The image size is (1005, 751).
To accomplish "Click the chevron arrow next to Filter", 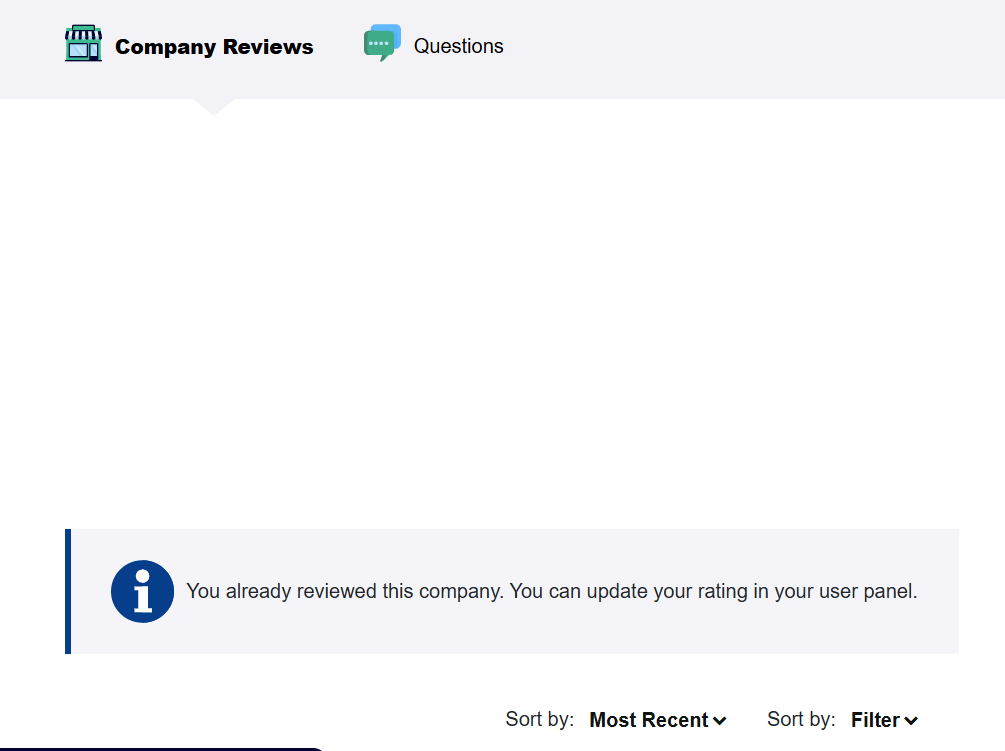I will [x=911, y=721].
